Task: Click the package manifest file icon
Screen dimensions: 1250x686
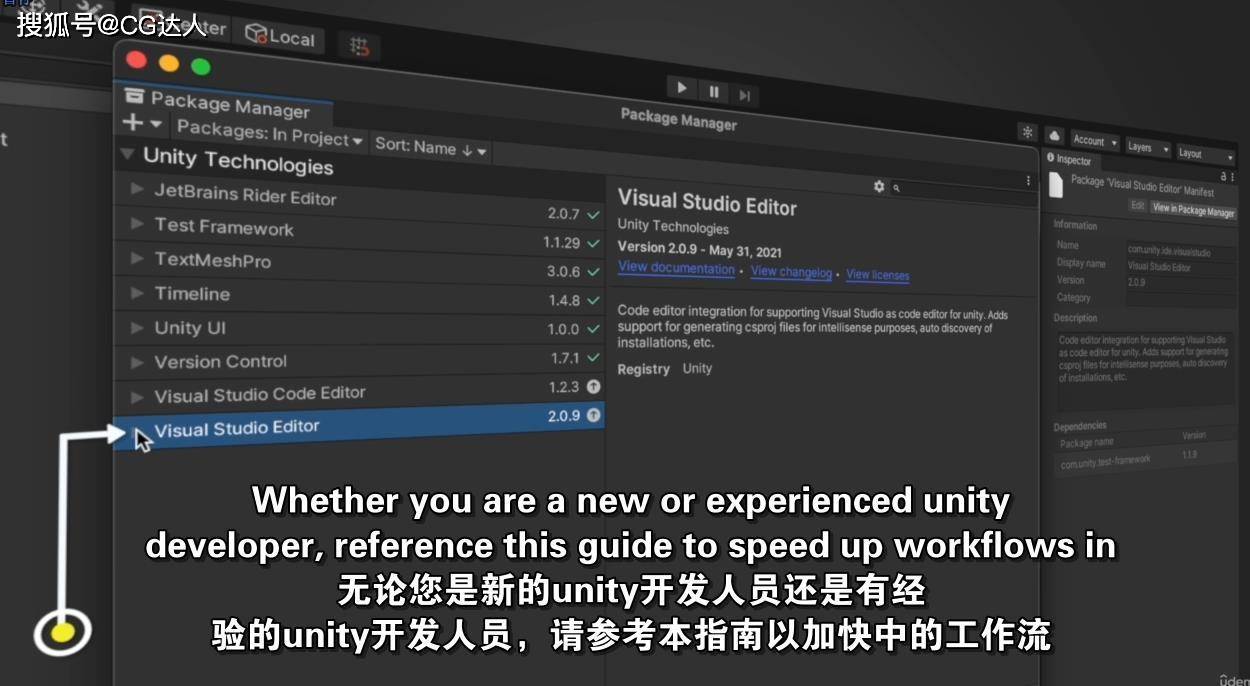Action: coord(1056,185)
